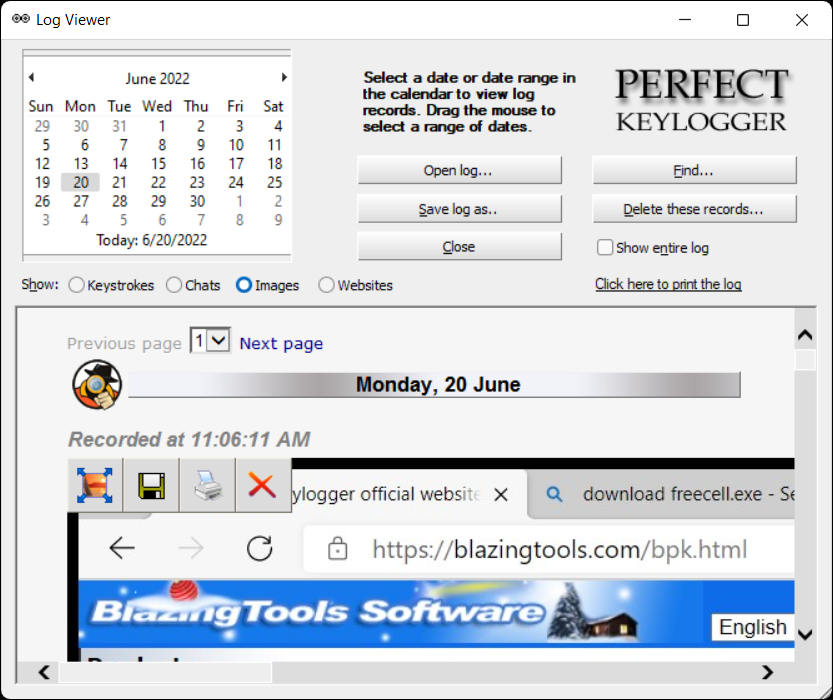The width and height of the screenshot is (833, 700).
Task: Click the English language selector
Action: [x=753, y=627]
